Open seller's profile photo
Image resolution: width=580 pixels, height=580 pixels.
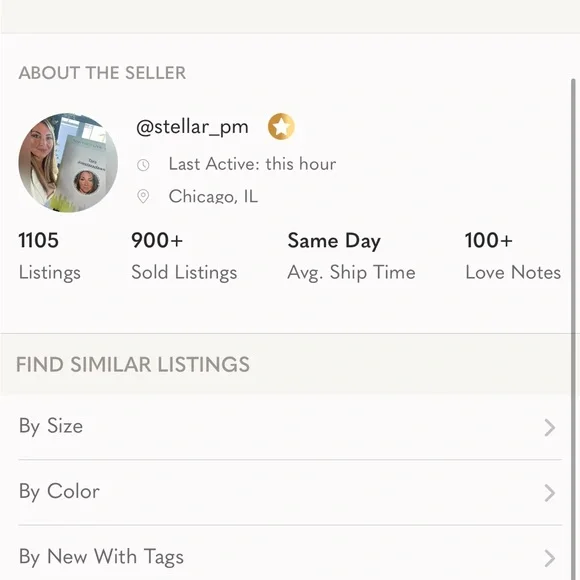(68, 163)
